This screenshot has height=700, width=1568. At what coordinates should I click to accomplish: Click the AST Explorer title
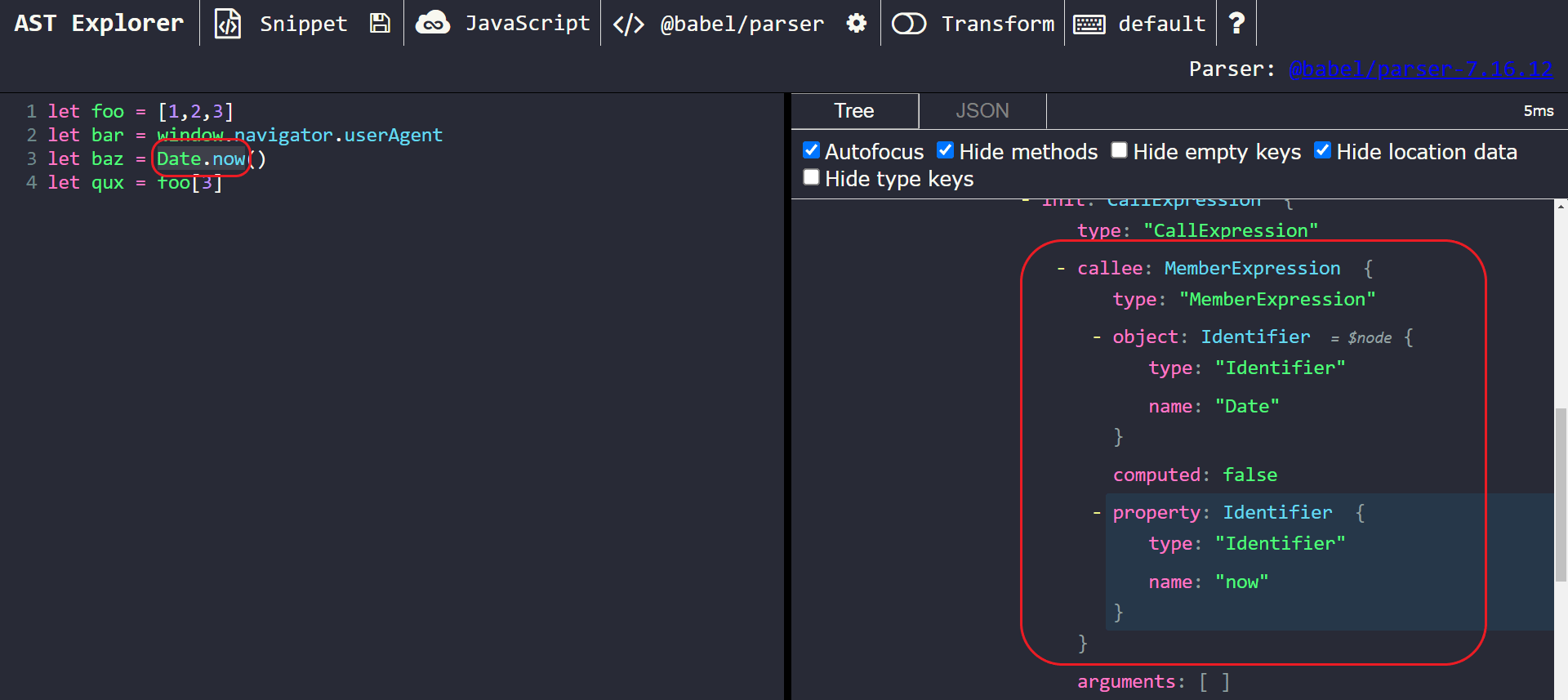point(99,23)
